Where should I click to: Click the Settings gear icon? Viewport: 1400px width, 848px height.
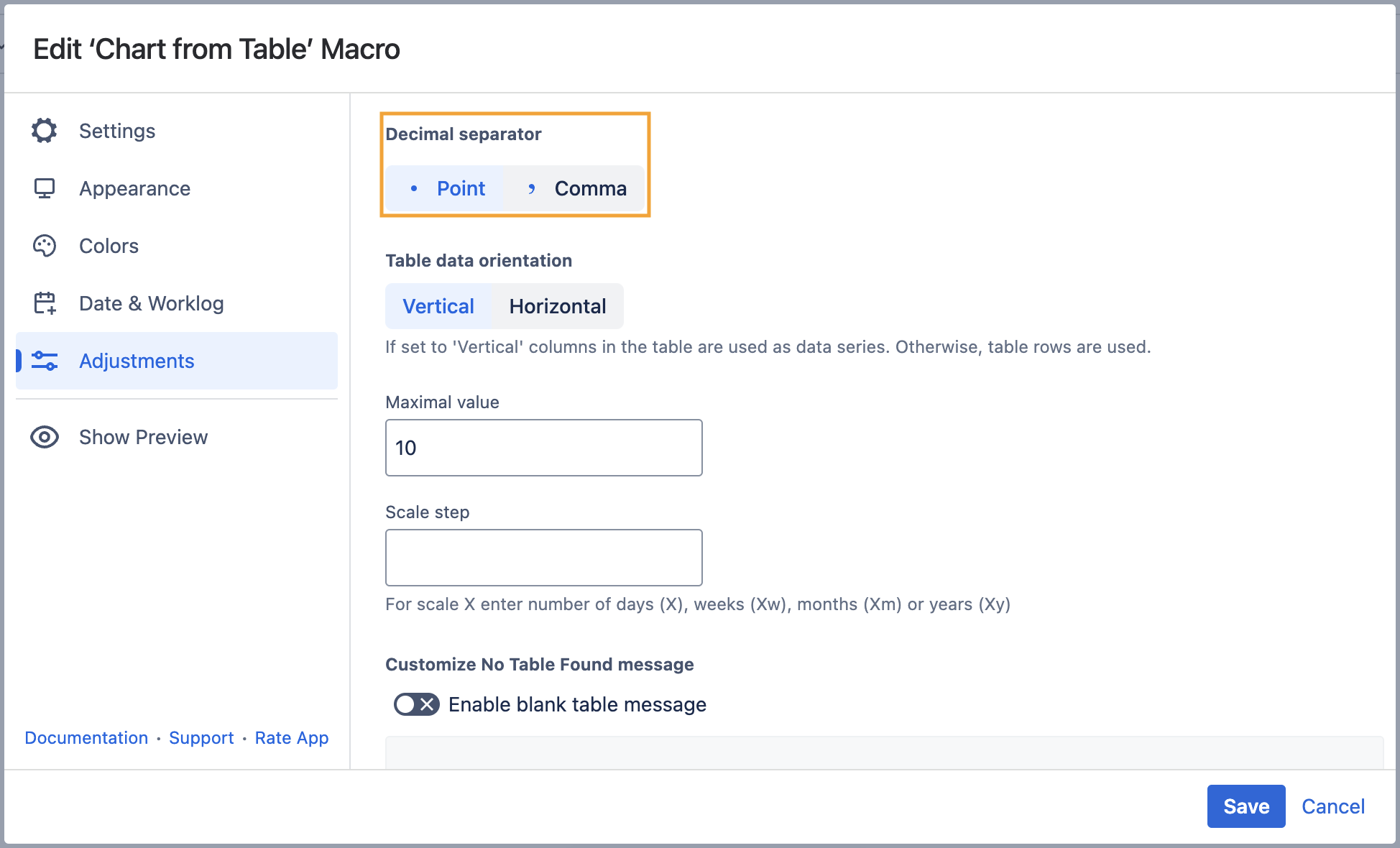(44, 131)
